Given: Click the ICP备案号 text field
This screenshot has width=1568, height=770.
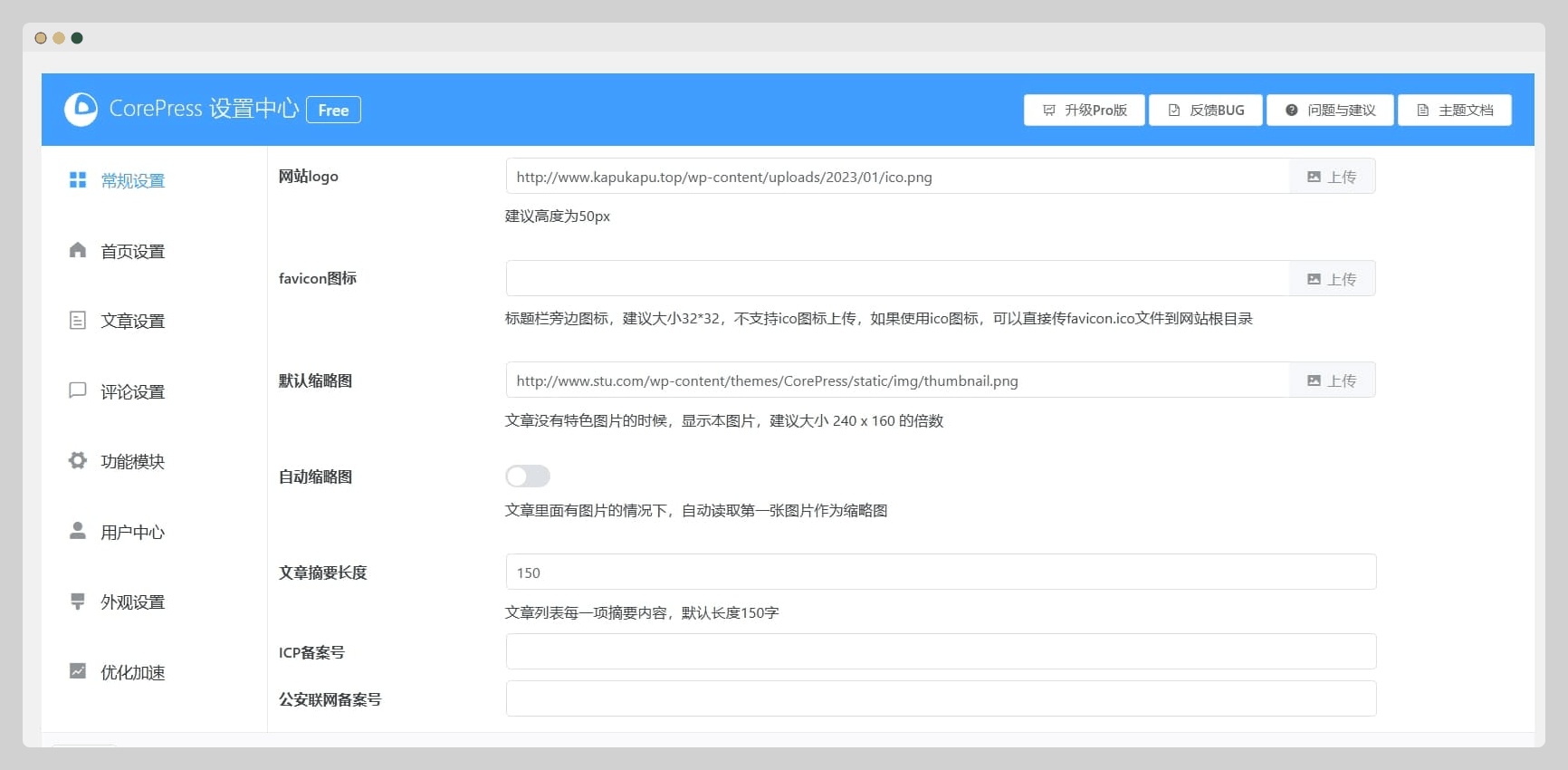Looking at the screenshot, I should pos(941,652).
